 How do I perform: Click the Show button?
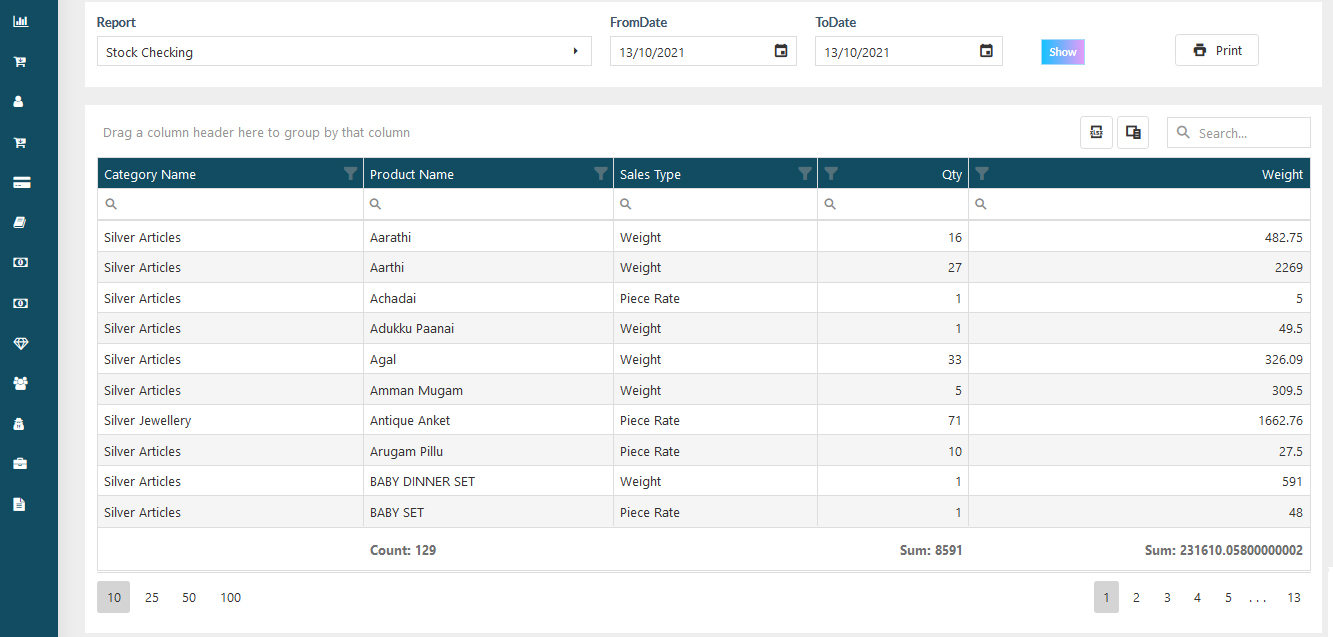1062,51
